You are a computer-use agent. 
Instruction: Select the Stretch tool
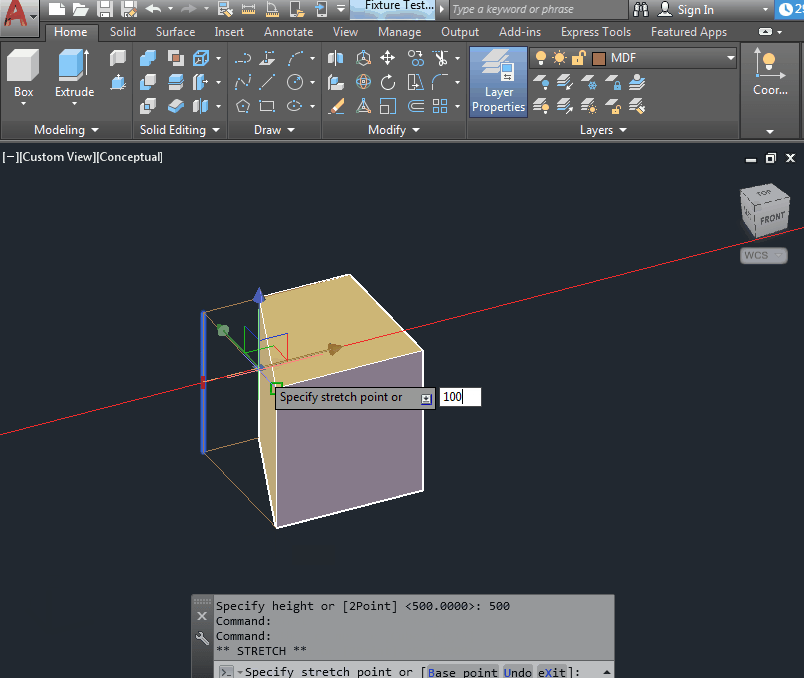point(416,82)
